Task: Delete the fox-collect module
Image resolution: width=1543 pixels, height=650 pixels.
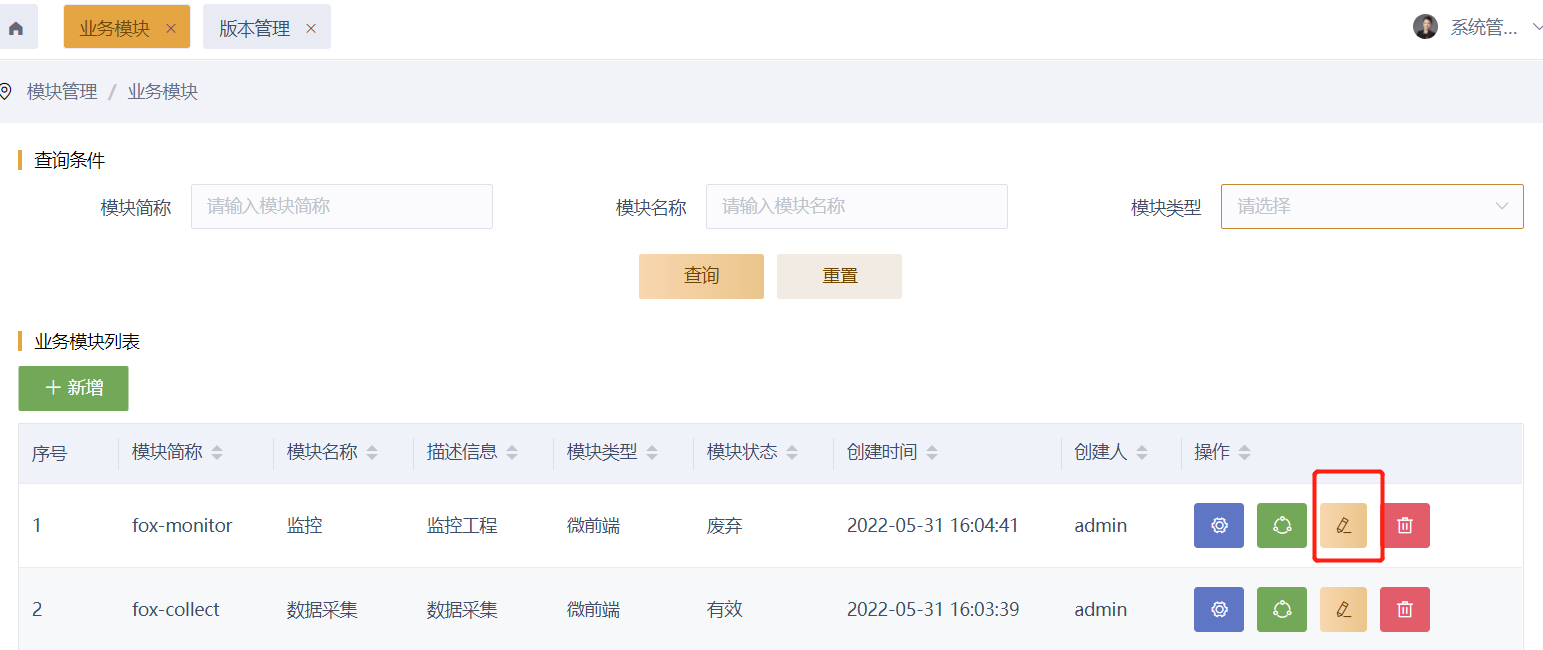Action: [x=1404, y=610]
